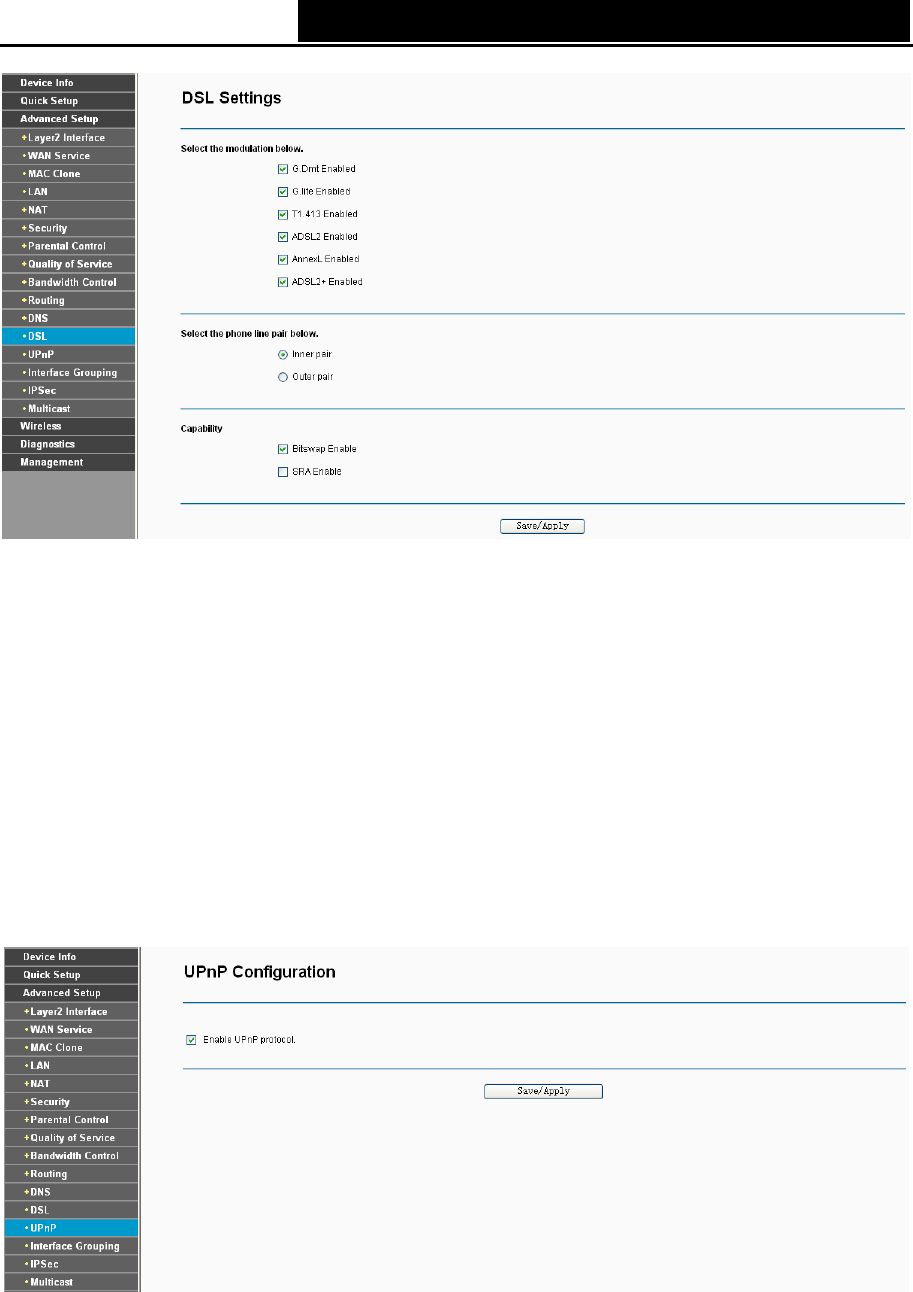
Task: Expand Quality of Service in DSL Settings sidebar
Action: point(68,264)
